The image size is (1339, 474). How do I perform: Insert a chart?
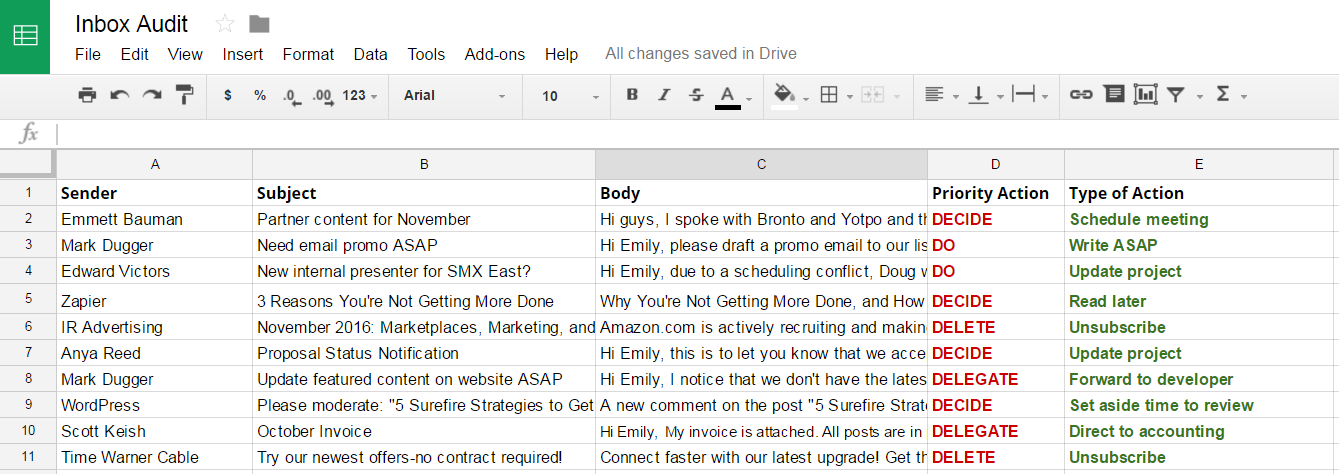point(1145,95)
